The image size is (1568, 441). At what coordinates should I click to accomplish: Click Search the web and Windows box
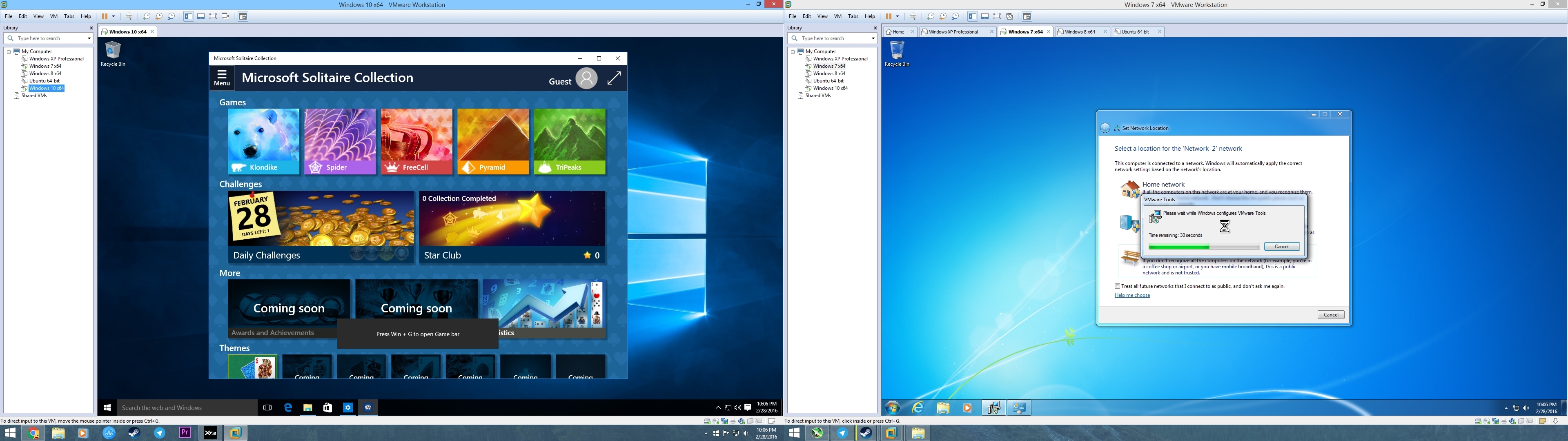tap(187, 408)
